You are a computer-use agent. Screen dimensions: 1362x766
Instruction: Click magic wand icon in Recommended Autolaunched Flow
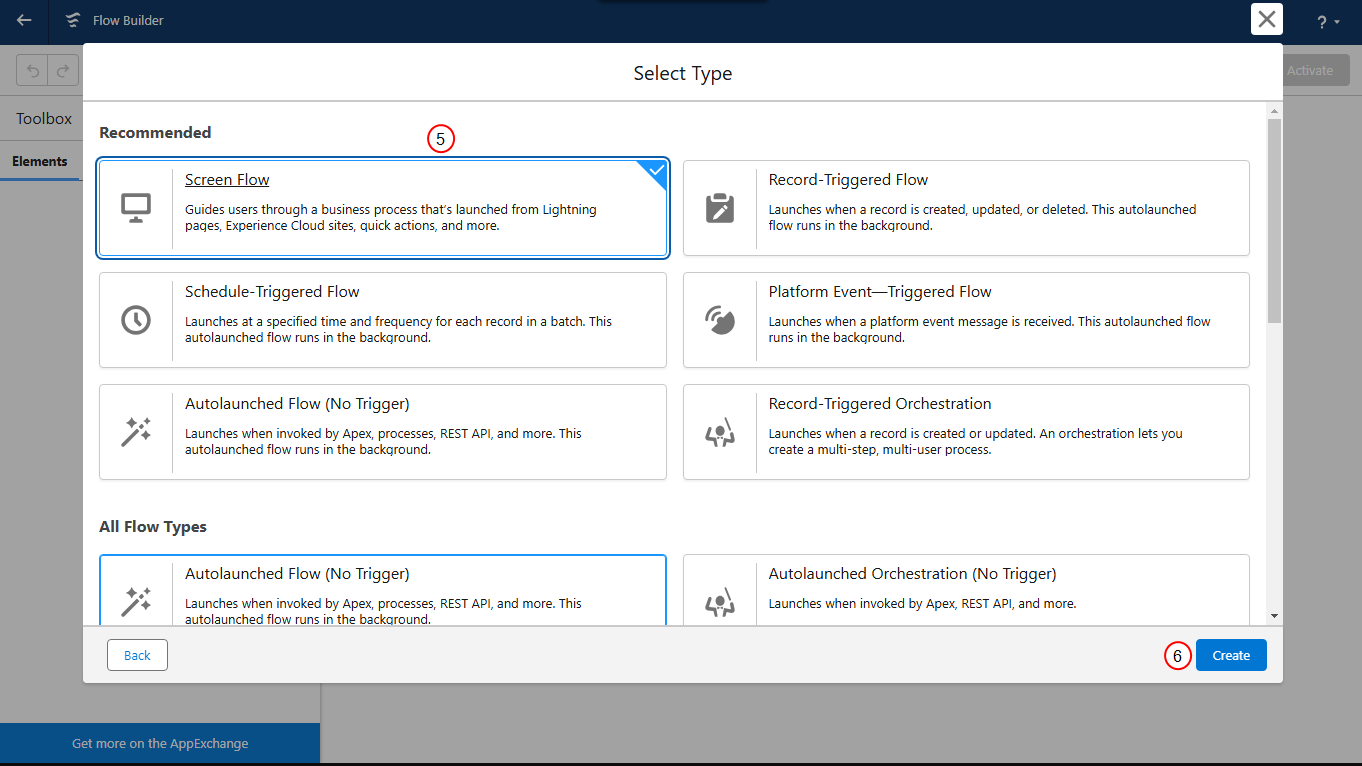tap(135, 432)
